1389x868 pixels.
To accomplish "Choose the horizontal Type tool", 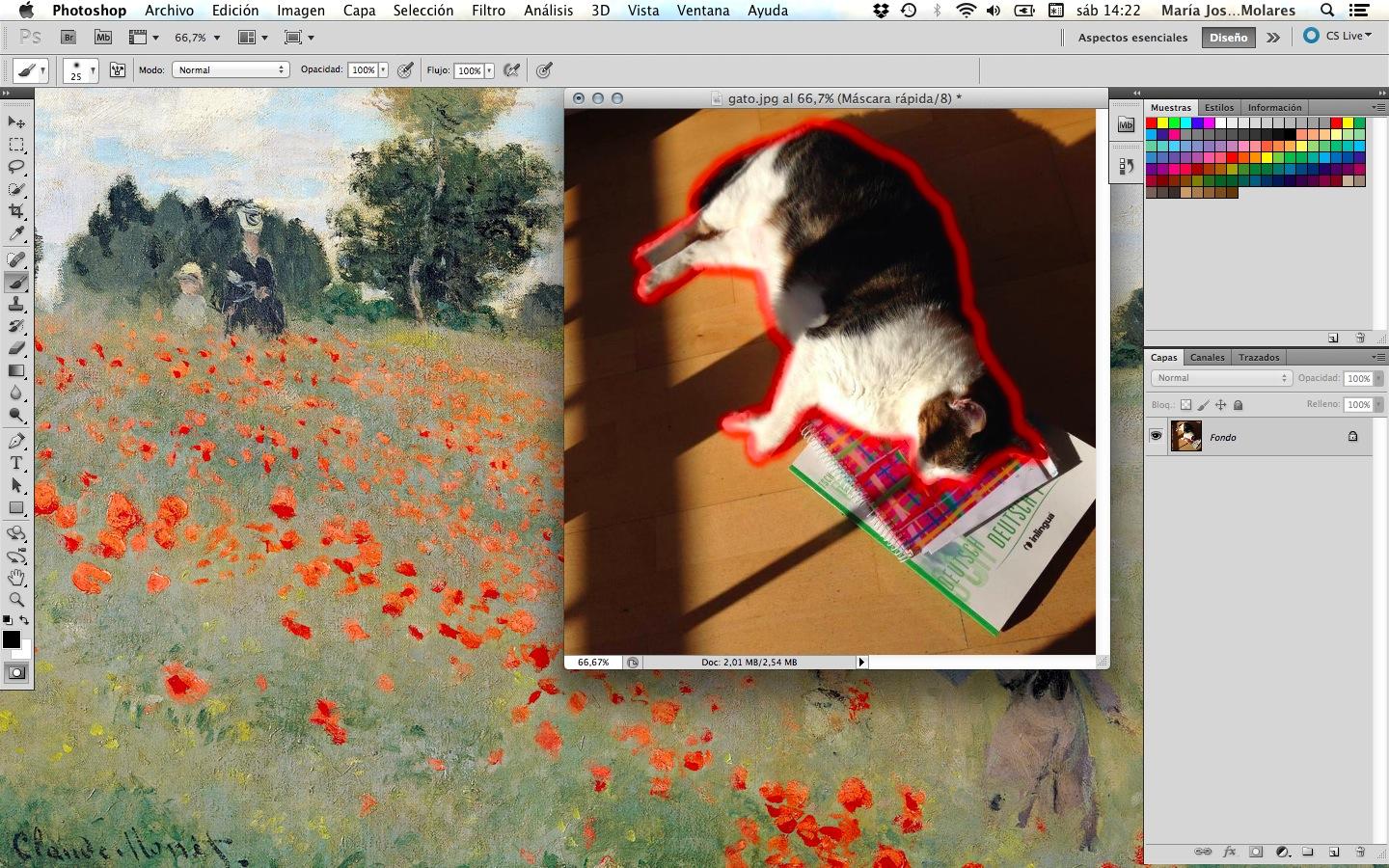I will click(16, 463).
